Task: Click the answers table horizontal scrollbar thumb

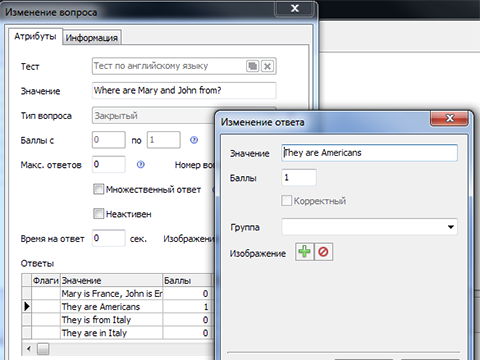Action: click(43, 349)
